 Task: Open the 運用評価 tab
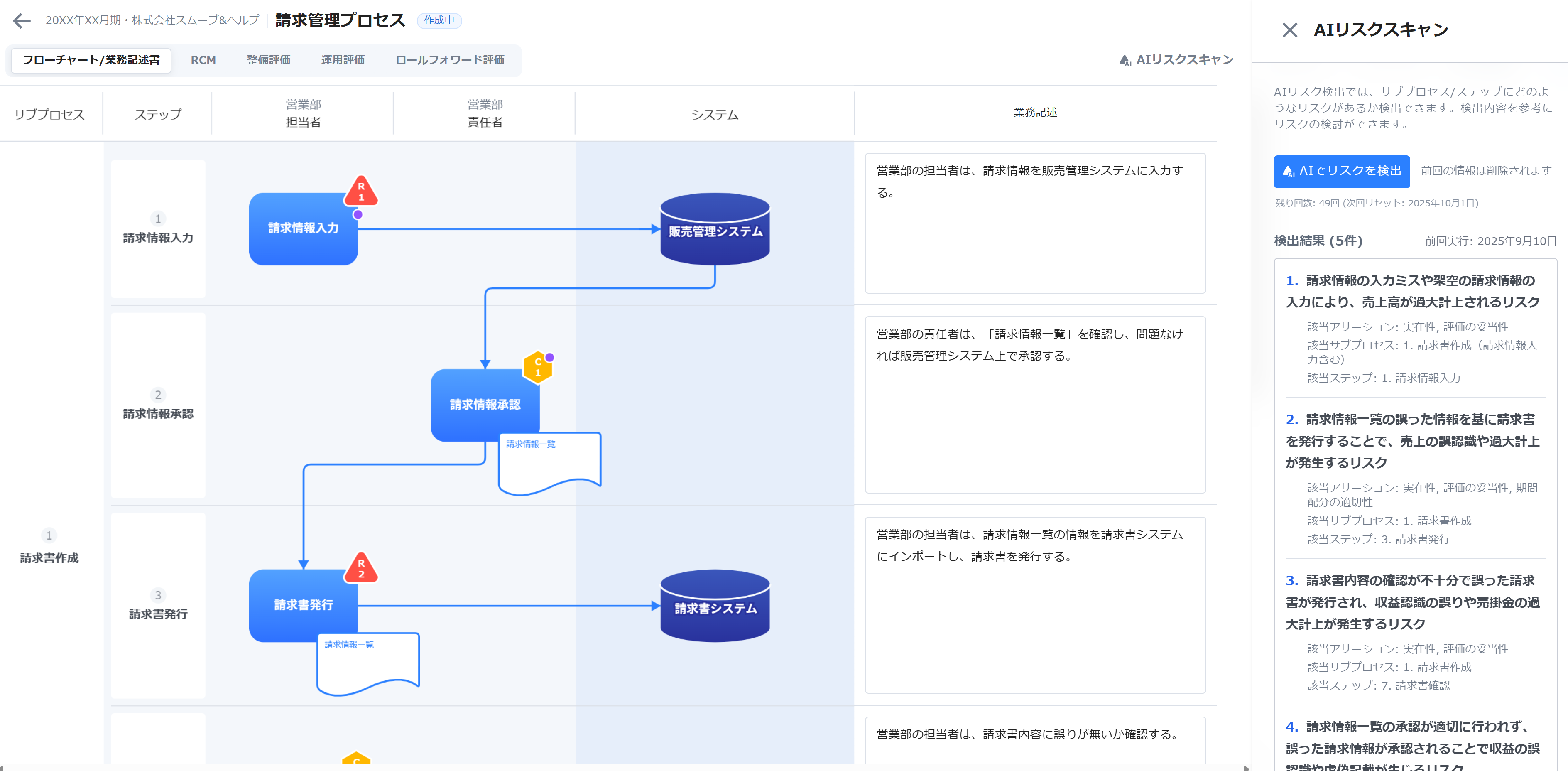[x=342, y=60]
